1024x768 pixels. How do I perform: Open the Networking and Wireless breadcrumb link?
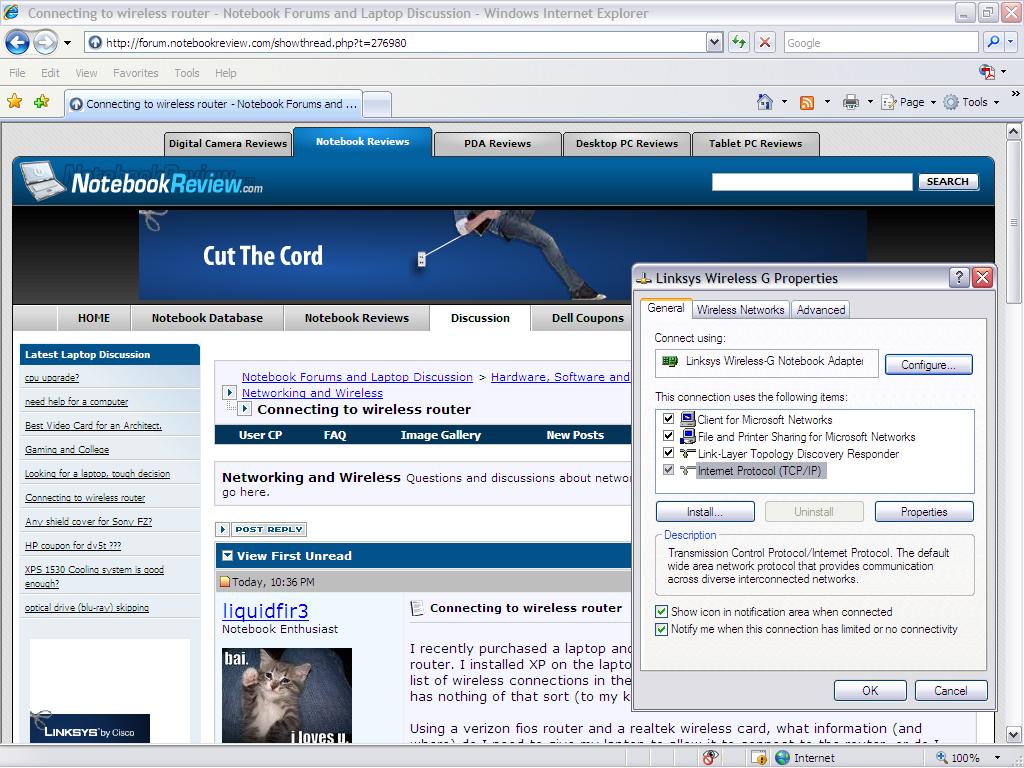coord(312,393)
